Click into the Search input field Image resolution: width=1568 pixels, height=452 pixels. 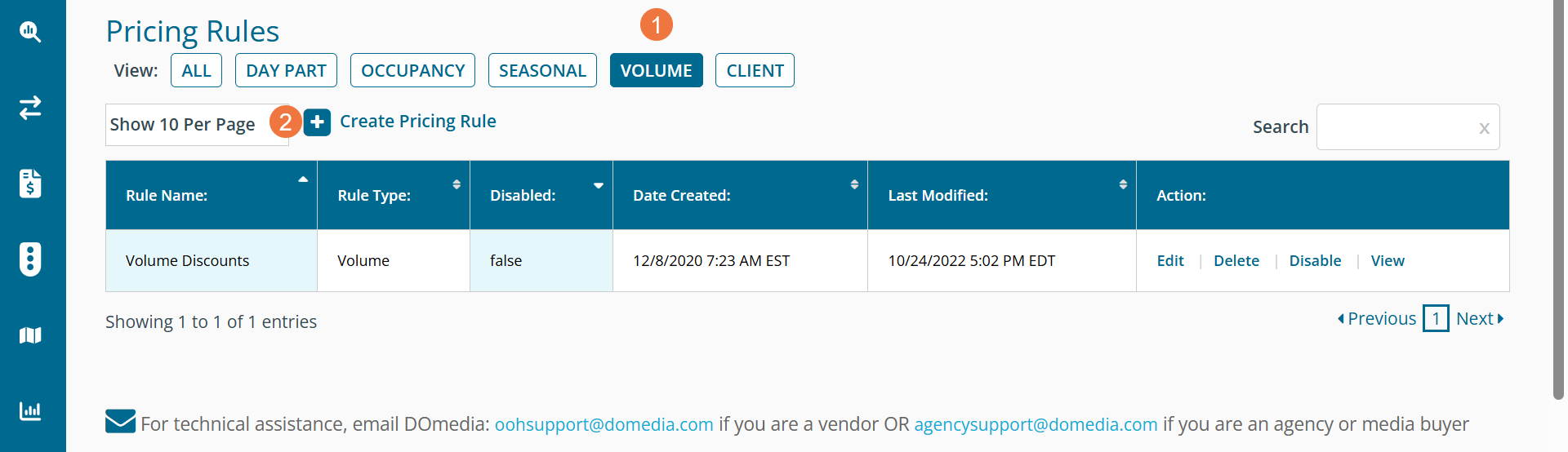[x=1396, y=127]
